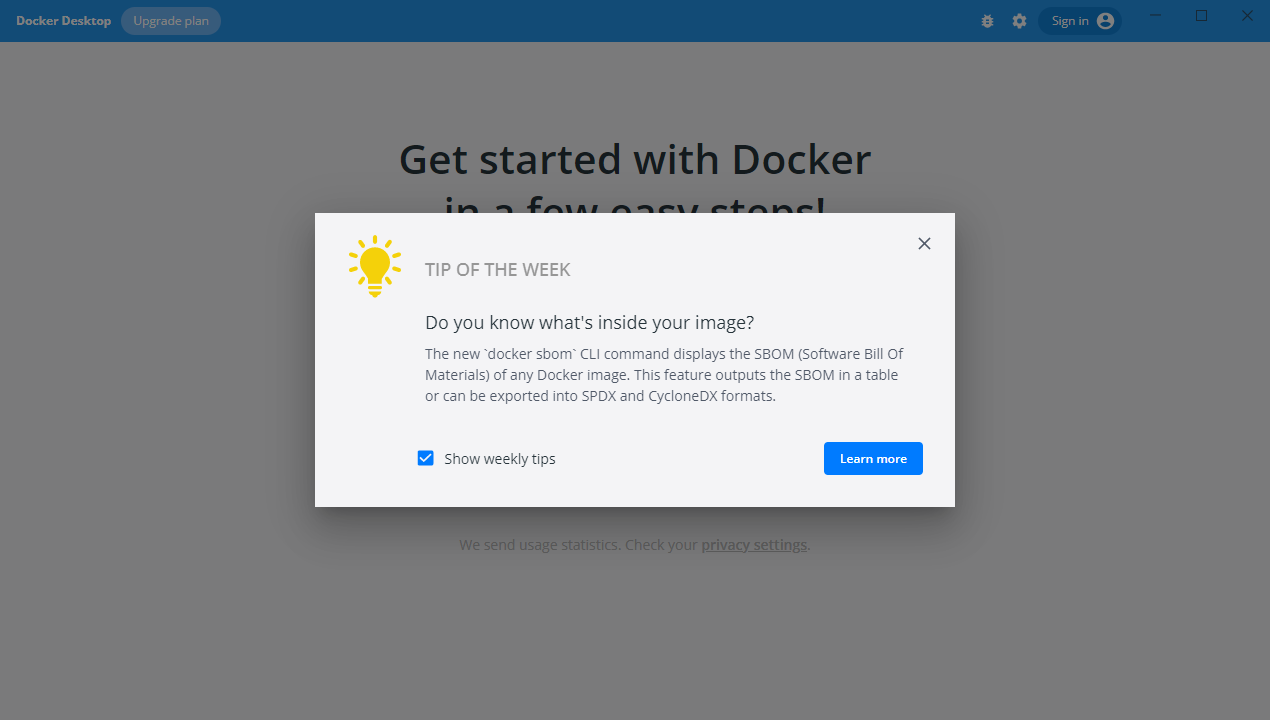Click the yellow lightbulb tip icon
Screen dimensions: 1270x720
(x=375, y=266)
